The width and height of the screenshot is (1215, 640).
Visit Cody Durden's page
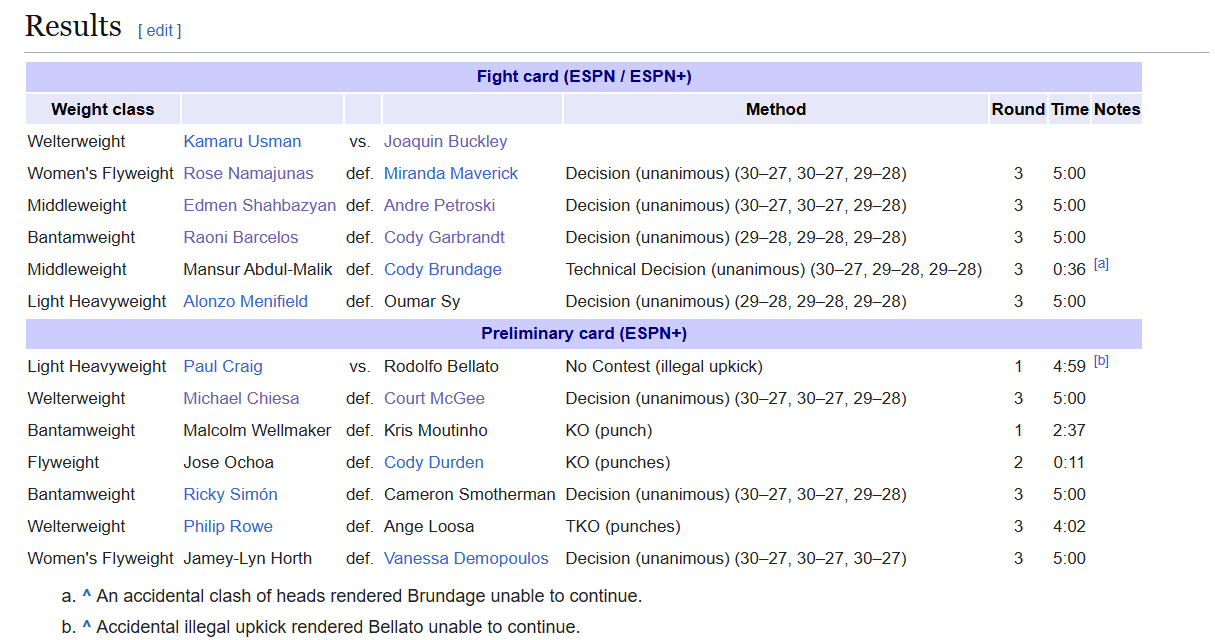coord(434,462)
